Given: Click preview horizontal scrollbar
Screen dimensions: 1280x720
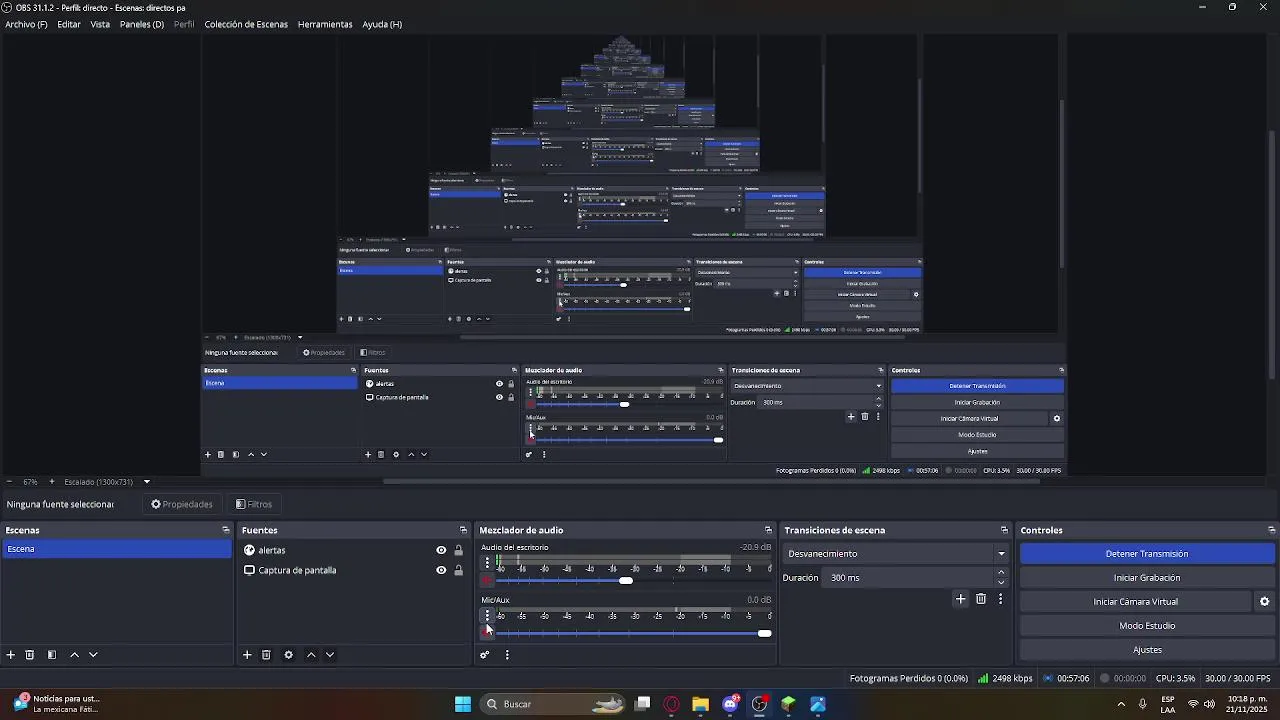Looking at the screenshot, I should (711, 481).
